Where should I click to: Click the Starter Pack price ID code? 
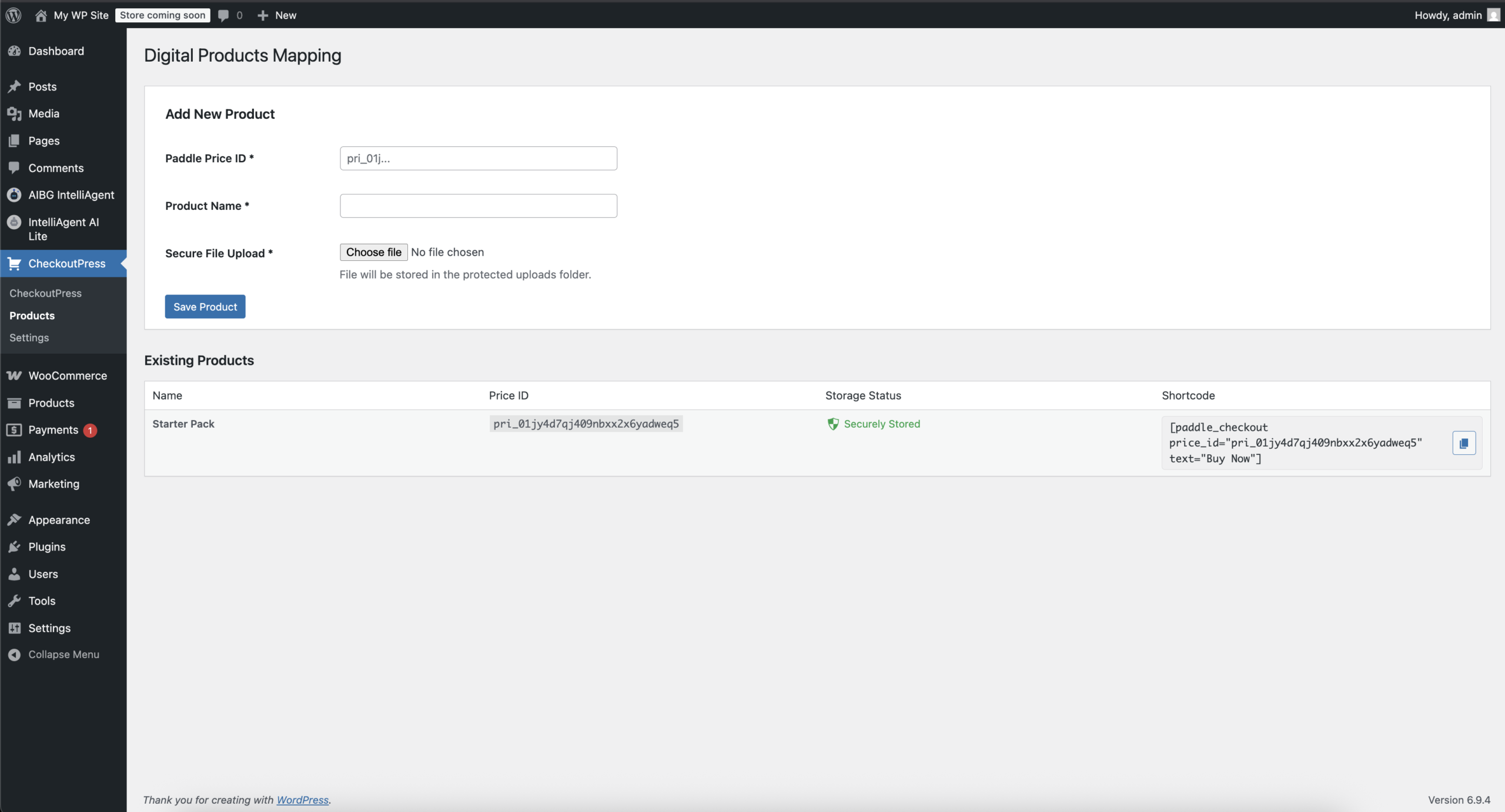[x=586, y=424]
